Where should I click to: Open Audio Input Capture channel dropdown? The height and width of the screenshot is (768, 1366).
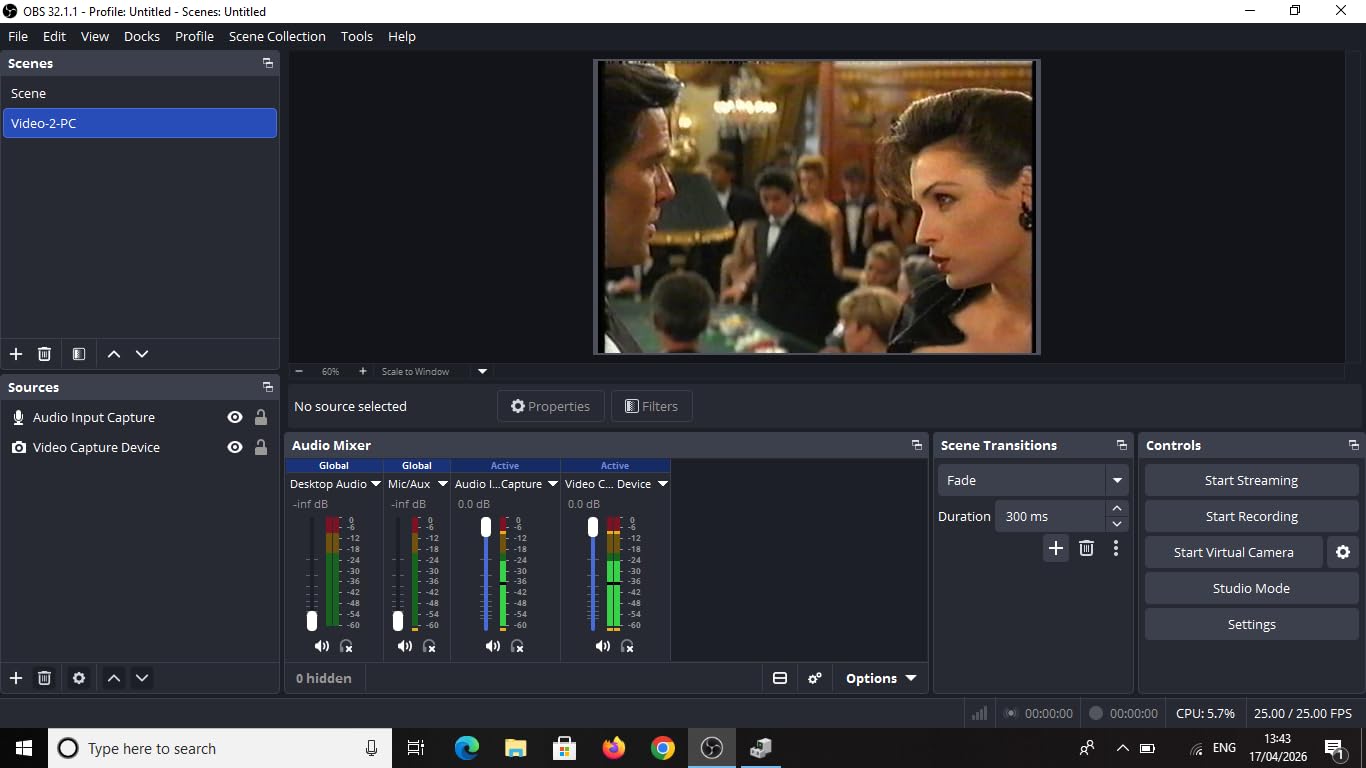click(x=552, y=484)
